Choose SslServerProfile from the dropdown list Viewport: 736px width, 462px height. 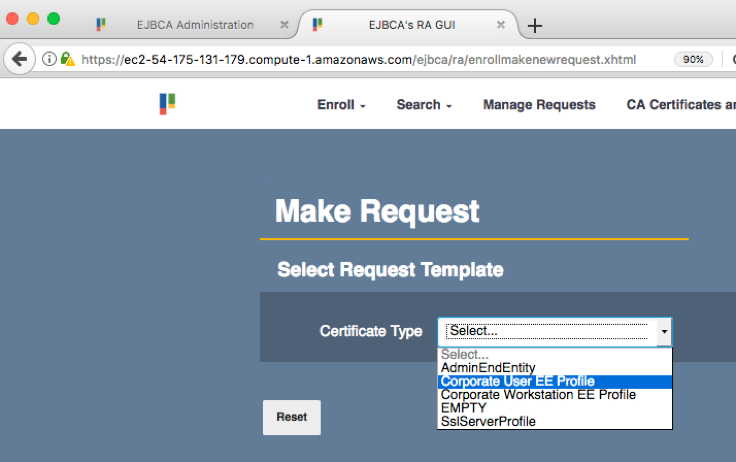coord(488,421)
